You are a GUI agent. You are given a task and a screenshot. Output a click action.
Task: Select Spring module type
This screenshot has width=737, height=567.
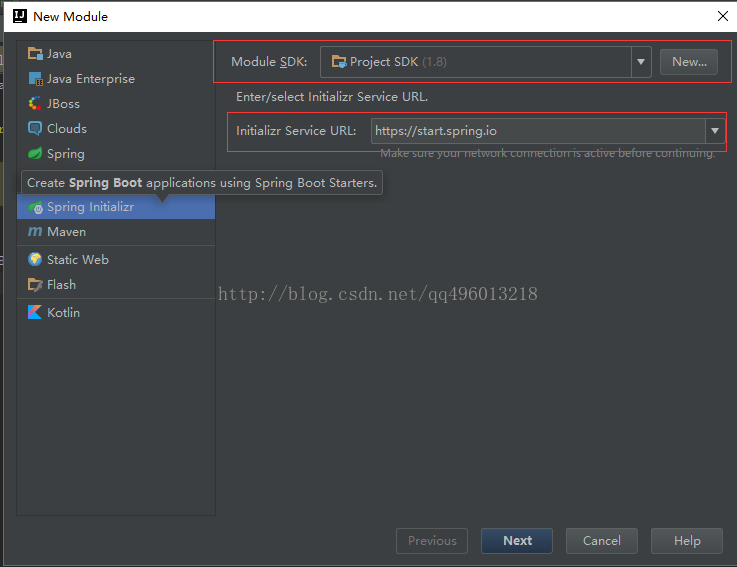coord(116,153)
